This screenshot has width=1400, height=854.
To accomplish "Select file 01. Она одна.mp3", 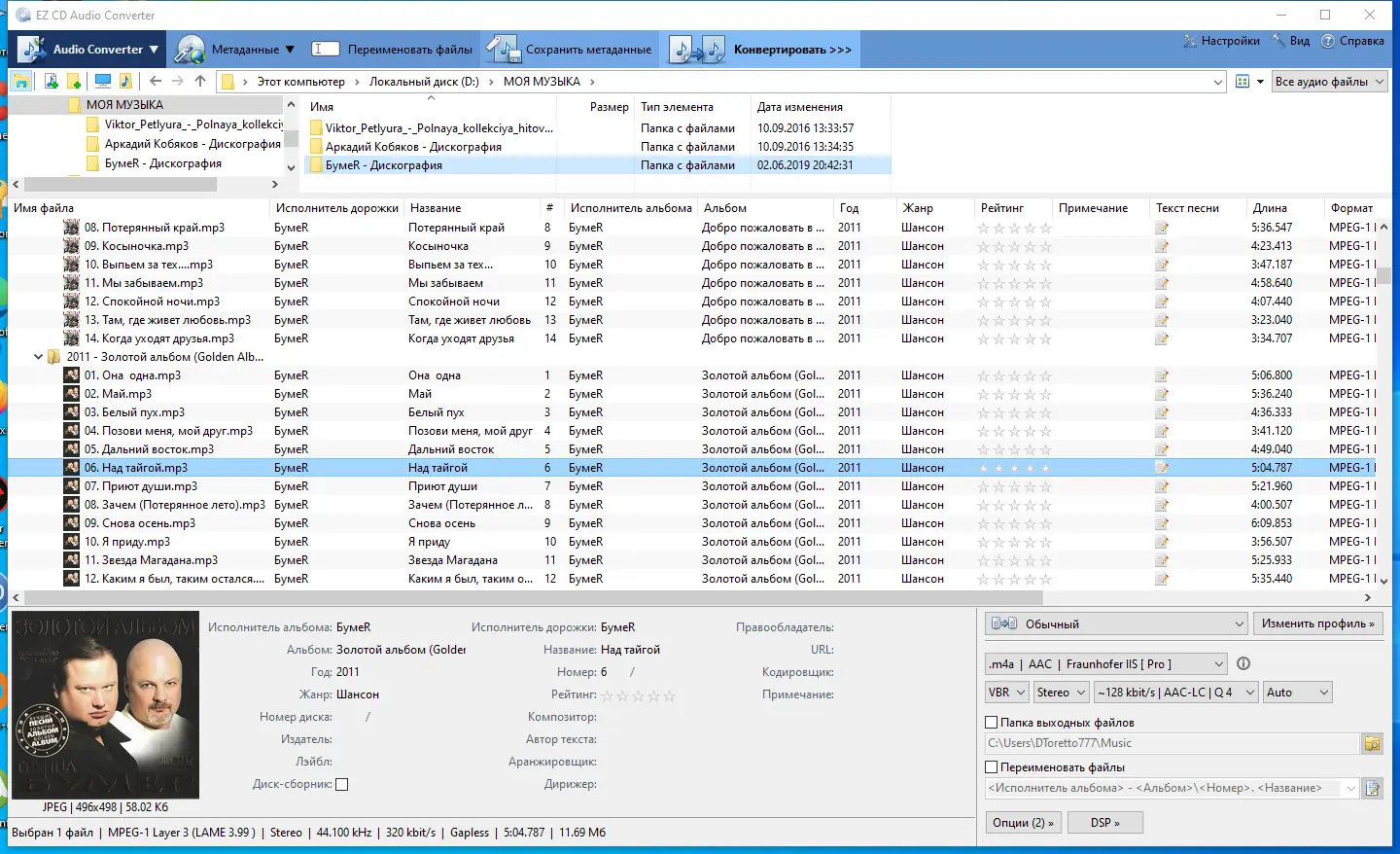I will click(132, 375).
